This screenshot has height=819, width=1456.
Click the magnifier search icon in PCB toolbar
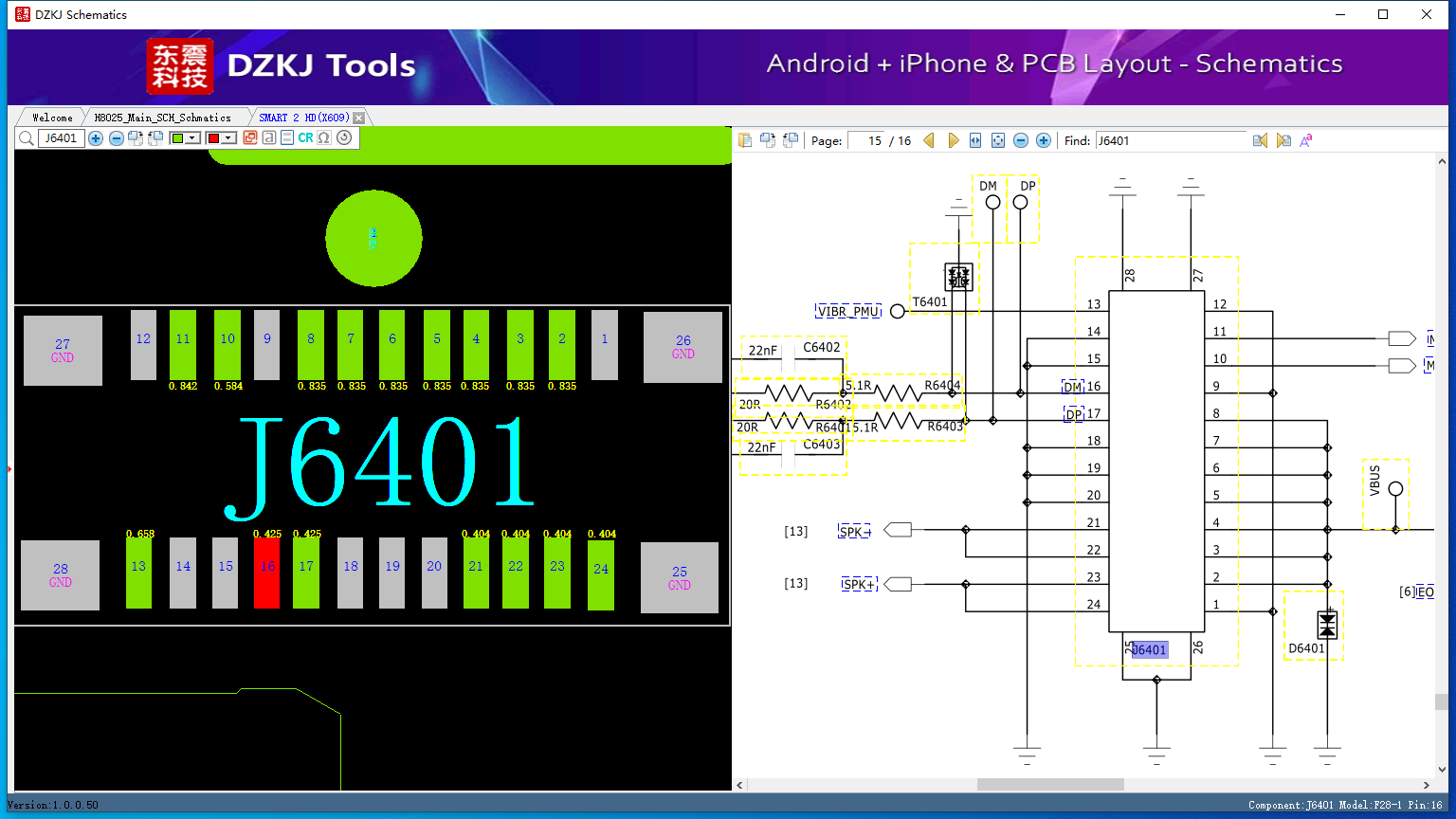[26, 138]
